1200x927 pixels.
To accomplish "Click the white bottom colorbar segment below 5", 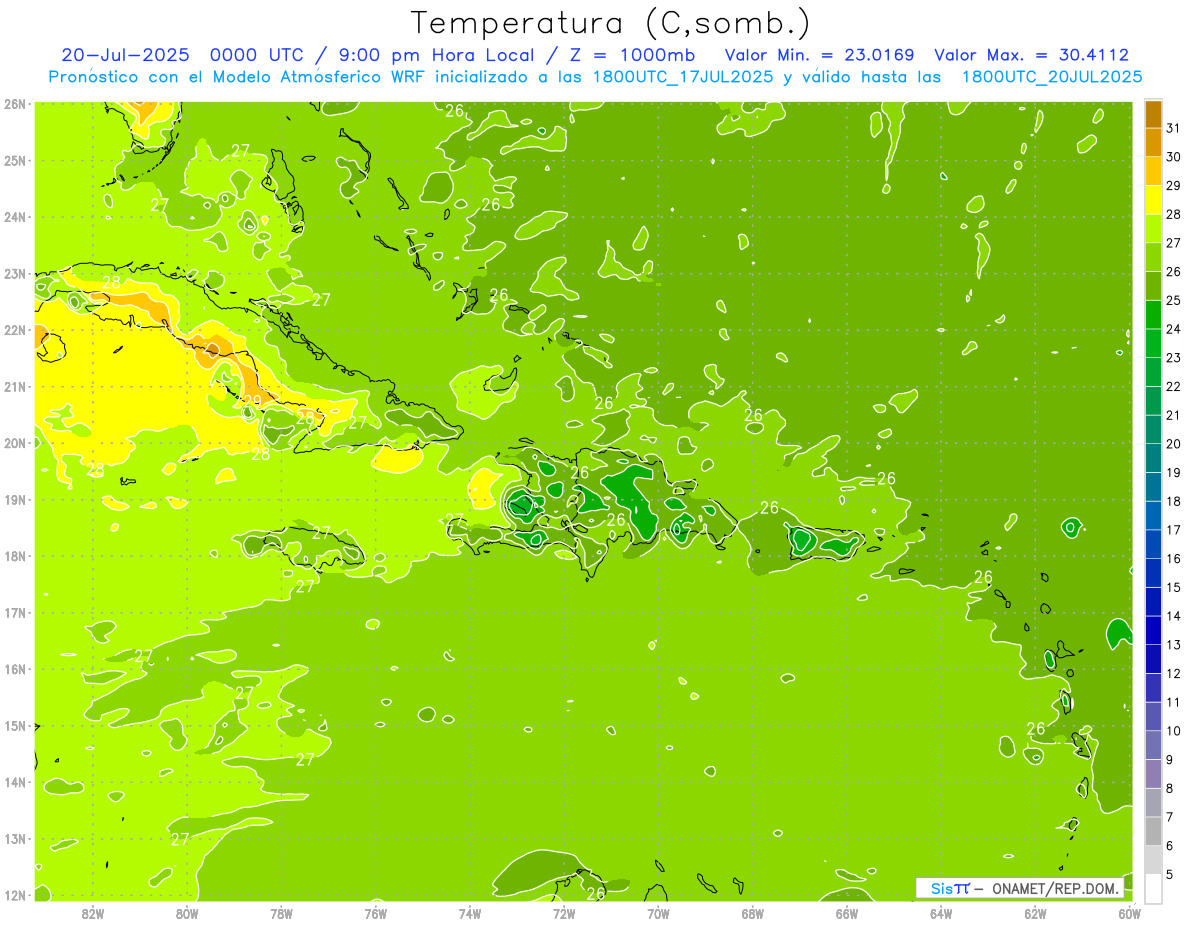I will (x=1153, y=887).
